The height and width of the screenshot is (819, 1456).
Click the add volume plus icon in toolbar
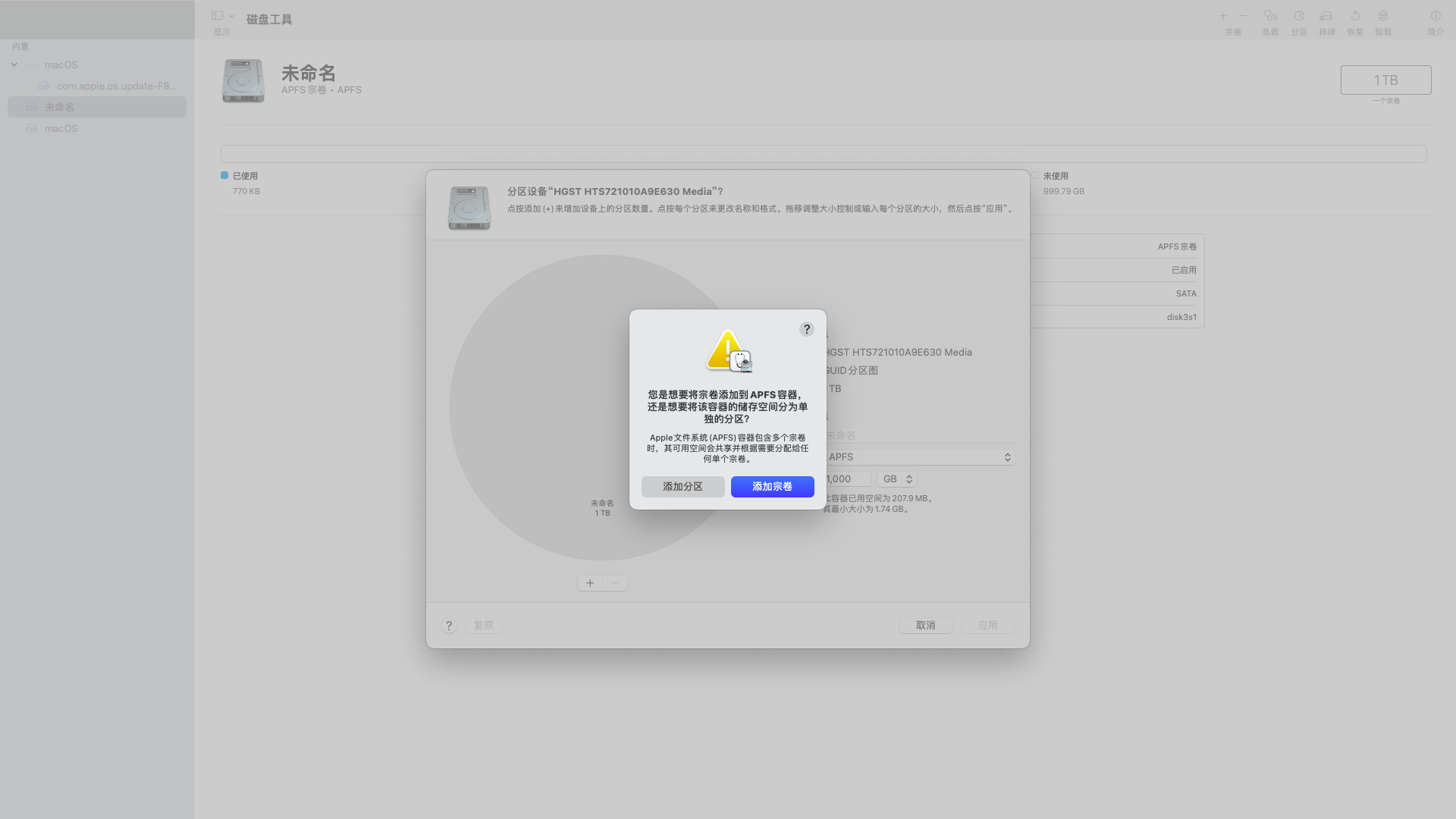1223,16
